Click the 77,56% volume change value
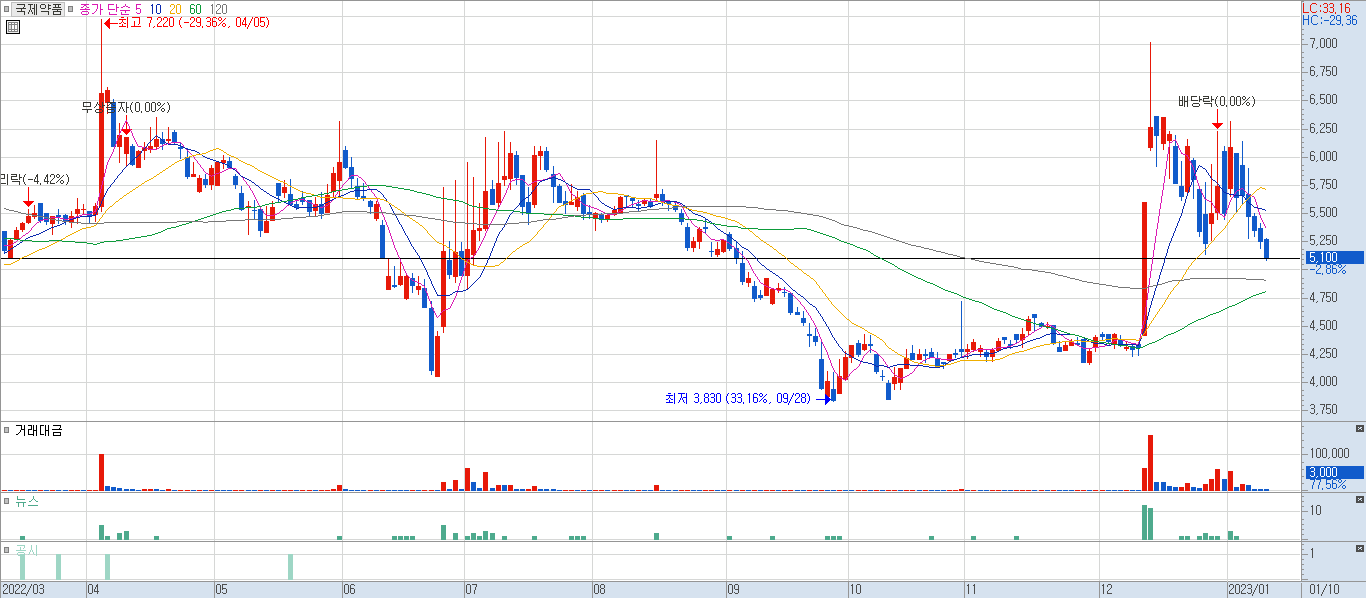This screenshot has width=1366, height=598. pos(1328,485)
